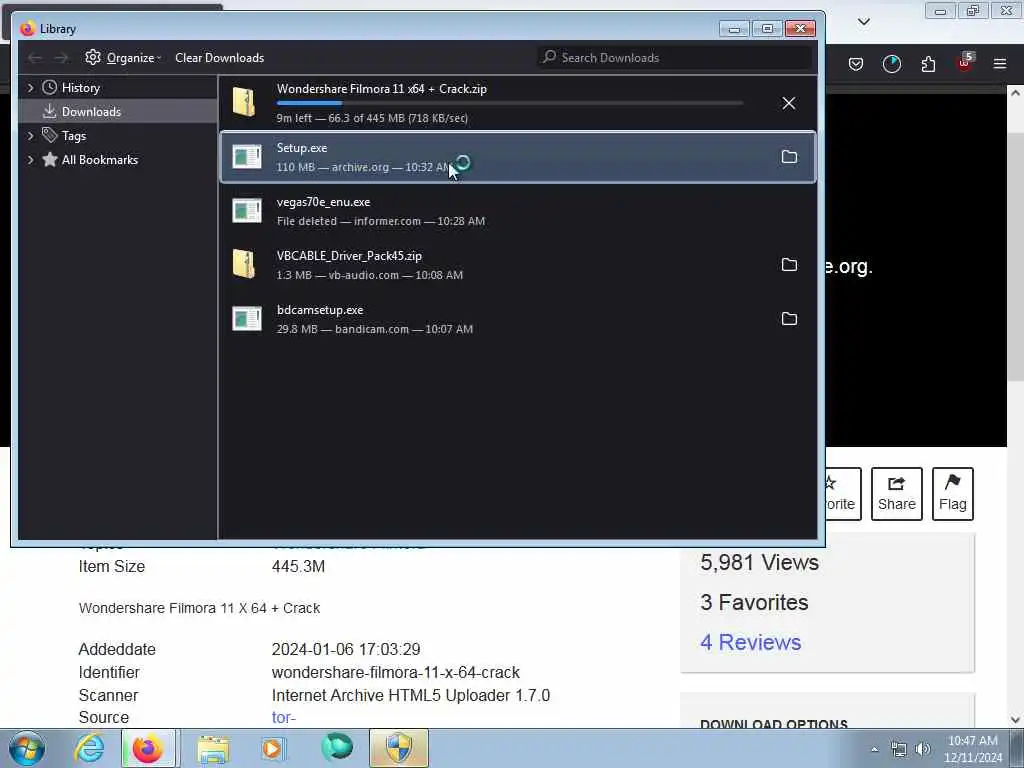Select the 445.3M item size value
Image resolution: width=1024 pixels, height=768 pixels.
[298, 566]
